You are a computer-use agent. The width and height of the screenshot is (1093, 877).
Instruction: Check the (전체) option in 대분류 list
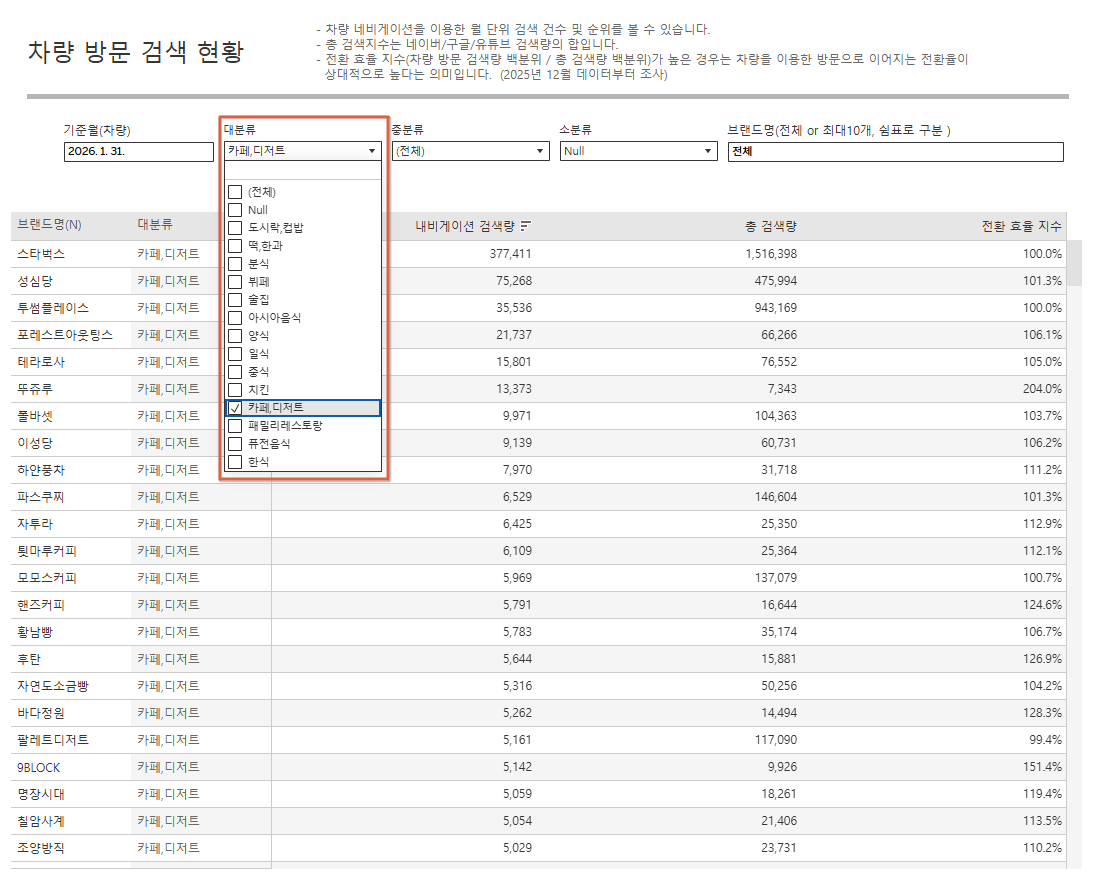(x=235, y=192)
